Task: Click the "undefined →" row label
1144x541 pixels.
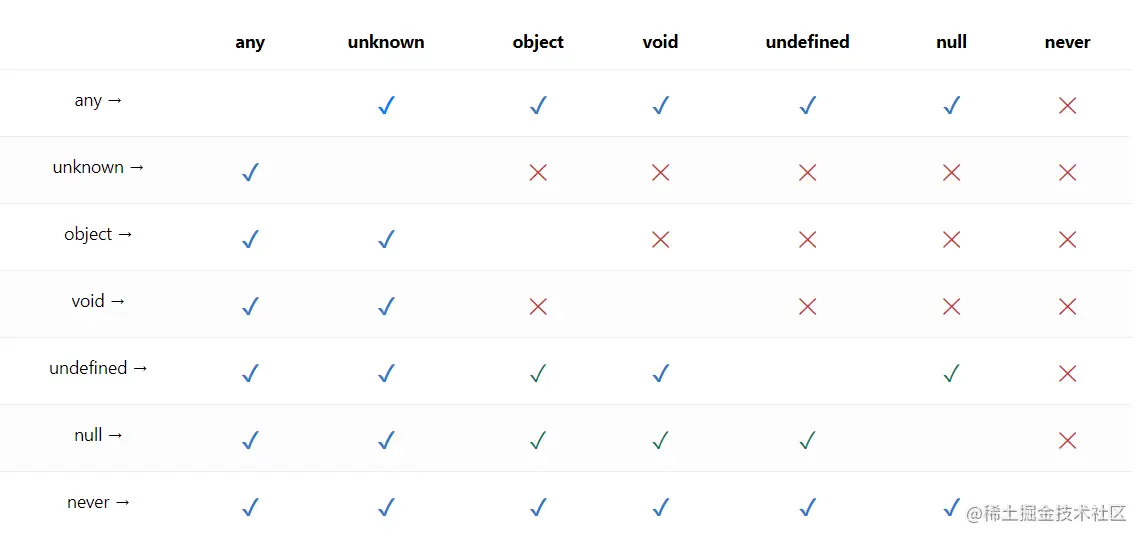Action: click(98, 368)
